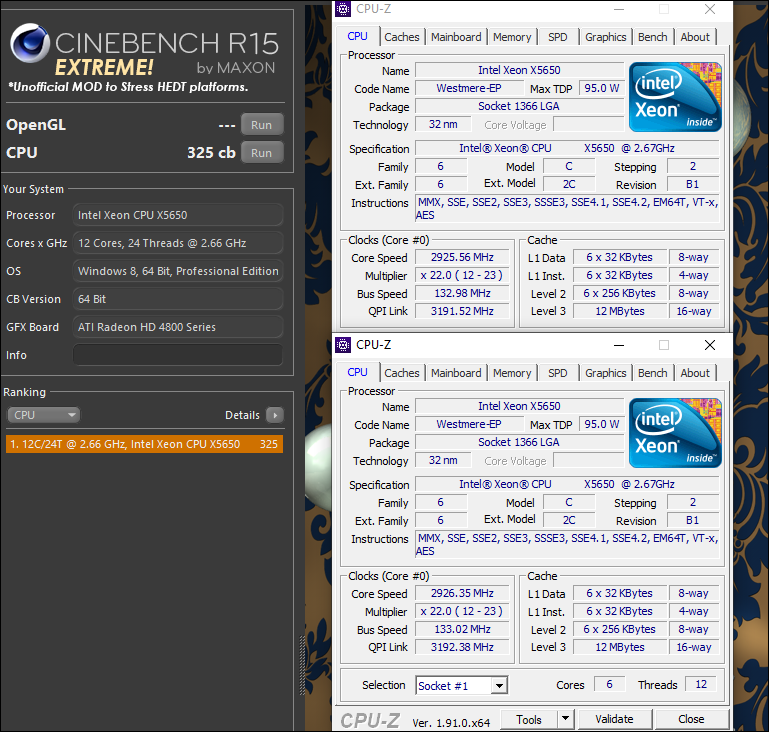
Task: Switch to Caches tab in lower CPU-Z window
Action: click(402, 373)
